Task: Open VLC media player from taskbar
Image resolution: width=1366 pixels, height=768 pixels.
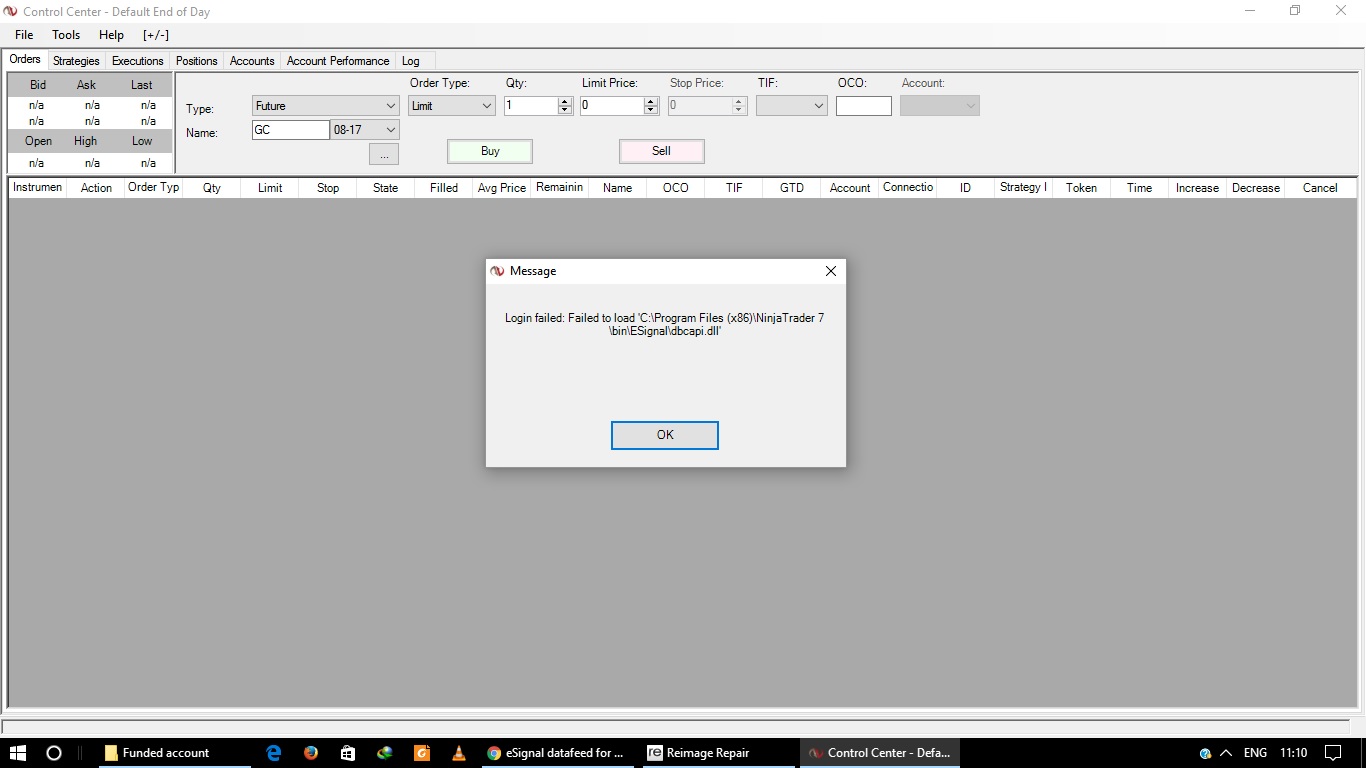Action: click(x=459, y=753)
